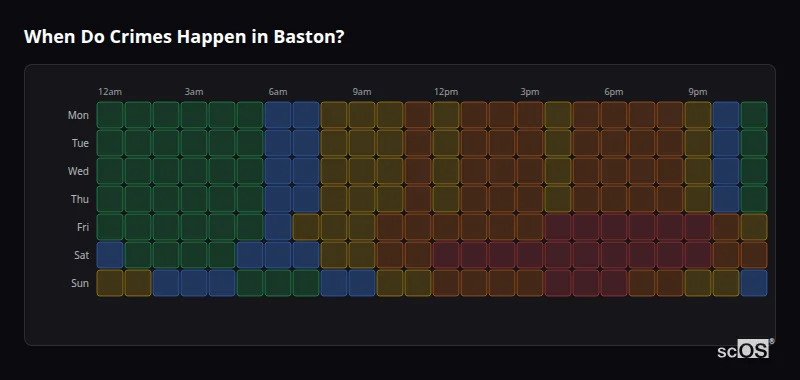Click the '3am' hour label

click(194, 92)
